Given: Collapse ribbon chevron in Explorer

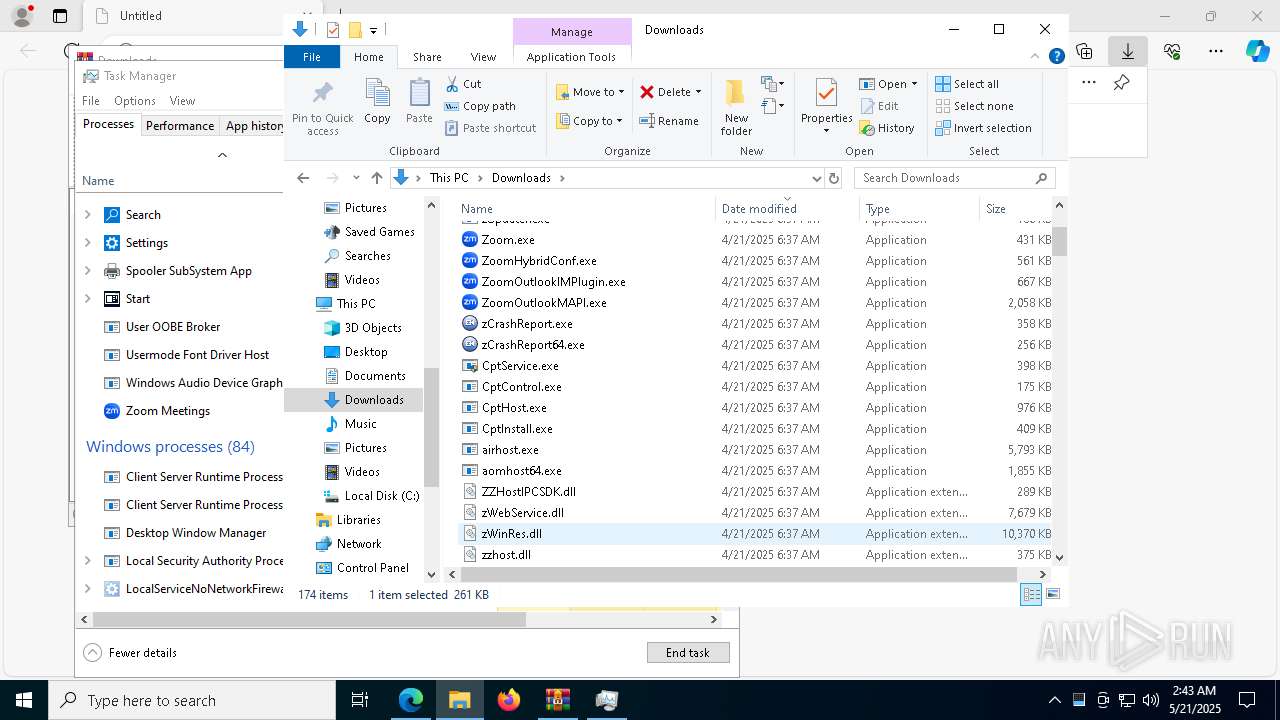Looking at the screenshot, I should [1035, 57].
